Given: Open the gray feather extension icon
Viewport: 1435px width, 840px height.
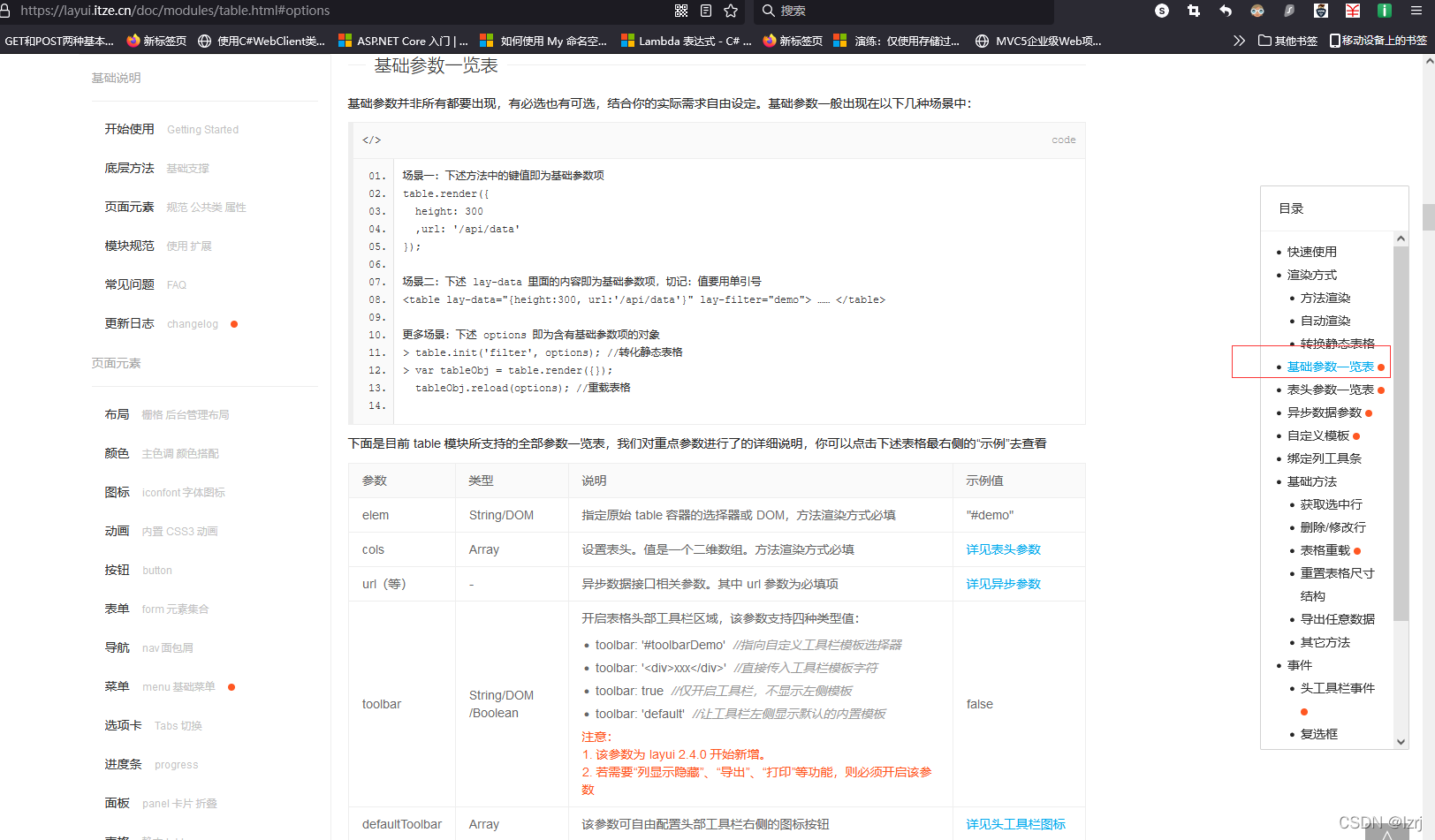Looking at the screenshot, I should tap(1289, 11).
